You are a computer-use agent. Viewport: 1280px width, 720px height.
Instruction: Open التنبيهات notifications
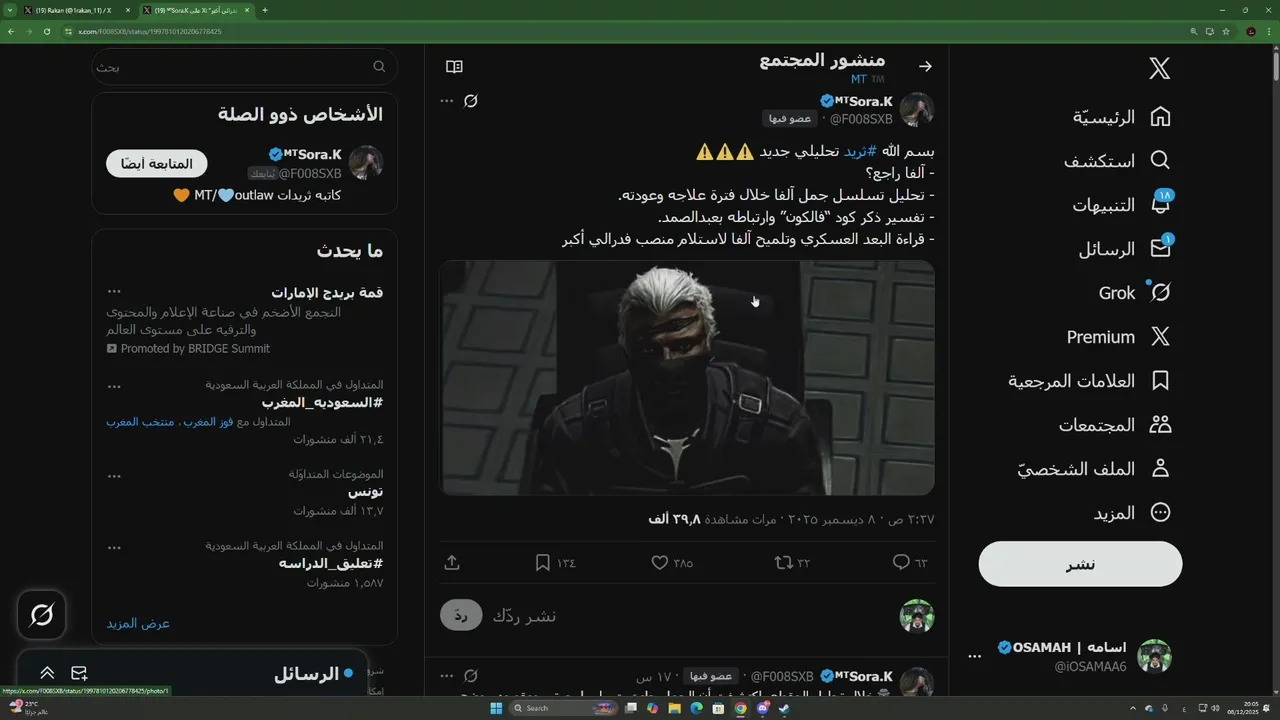[x=1122, y=205]
